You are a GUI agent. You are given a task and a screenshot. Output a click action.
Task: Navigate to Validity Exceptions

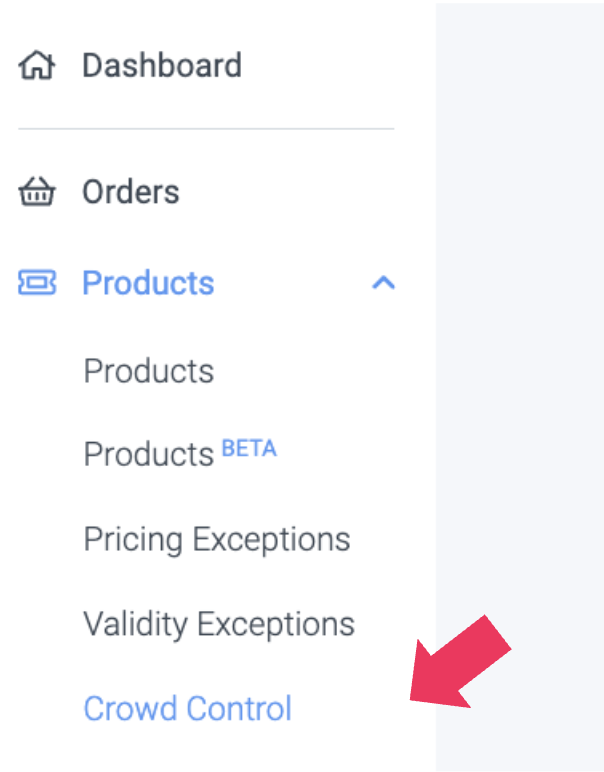tap(219, 624)
